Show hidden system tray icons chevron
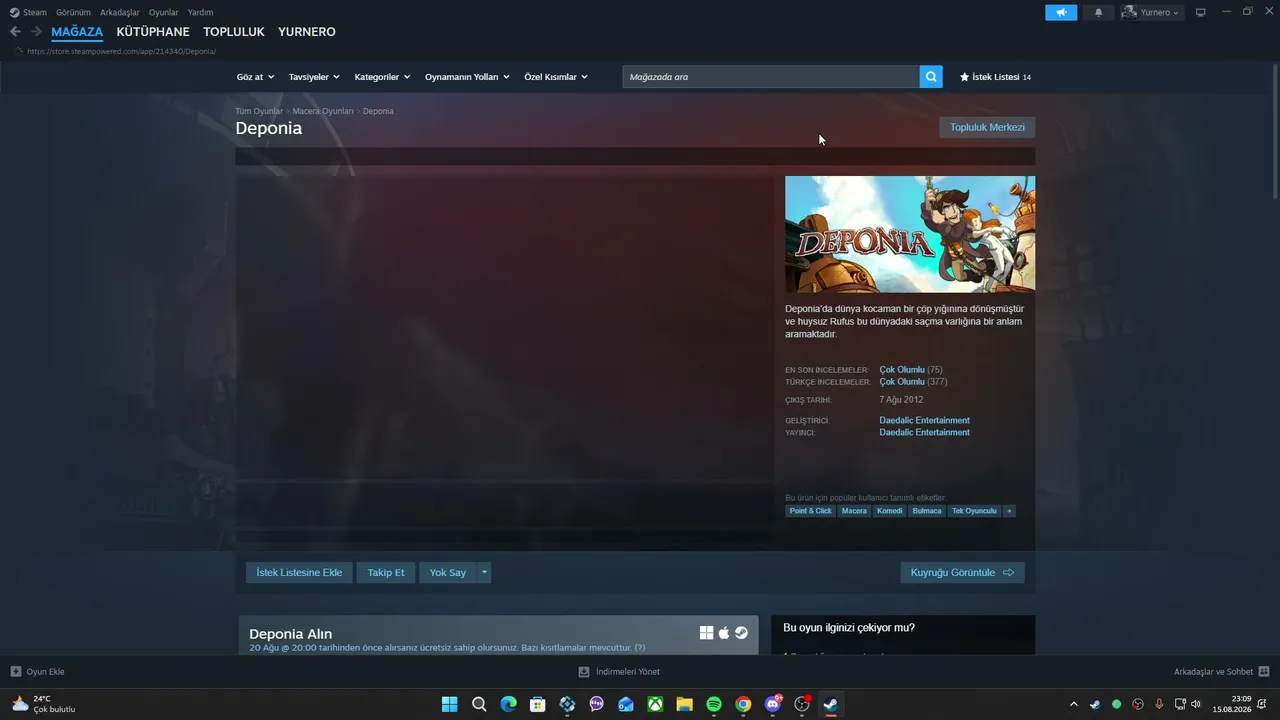The height and width of the screenshot is (720, 1280). point(1074,704)
